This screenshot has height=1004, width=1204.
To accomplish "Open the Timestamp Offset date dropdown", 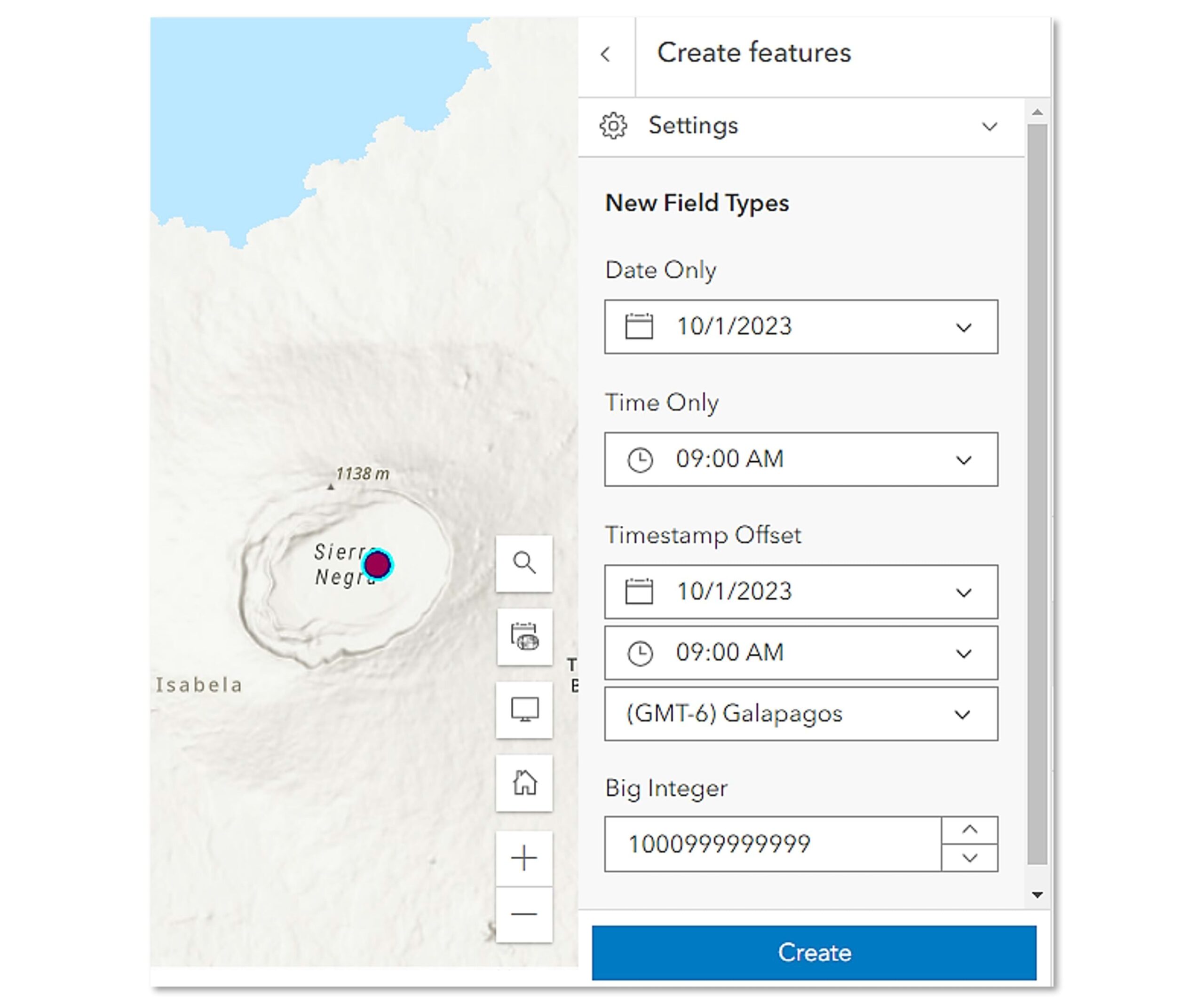I will pos(964,592).
